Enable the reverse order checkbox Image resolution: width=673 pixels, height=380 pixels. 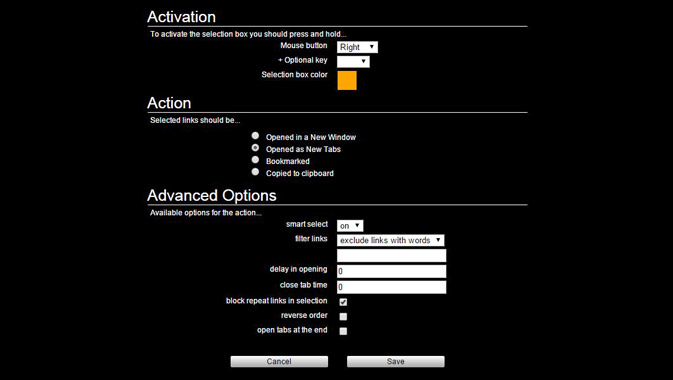point(343,316)
